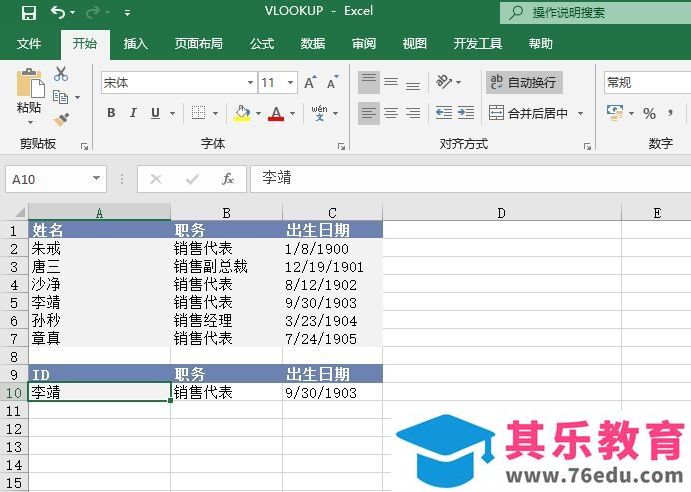Apply the red Font Color
The width and height of the screenshot is (691, 492).
click(x=276, y=113)
